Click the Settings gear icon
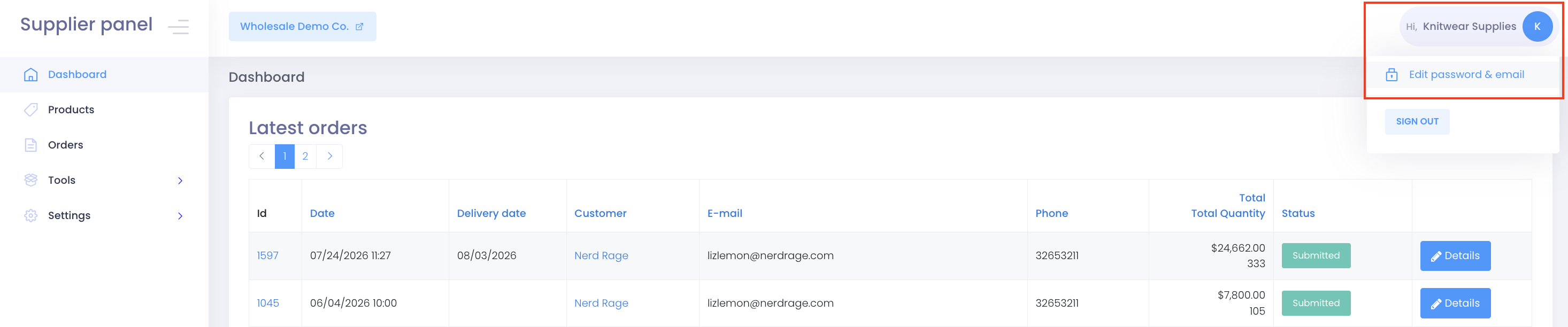The height and width of the screenshot is (327, 1568). (x=30, y=216)
